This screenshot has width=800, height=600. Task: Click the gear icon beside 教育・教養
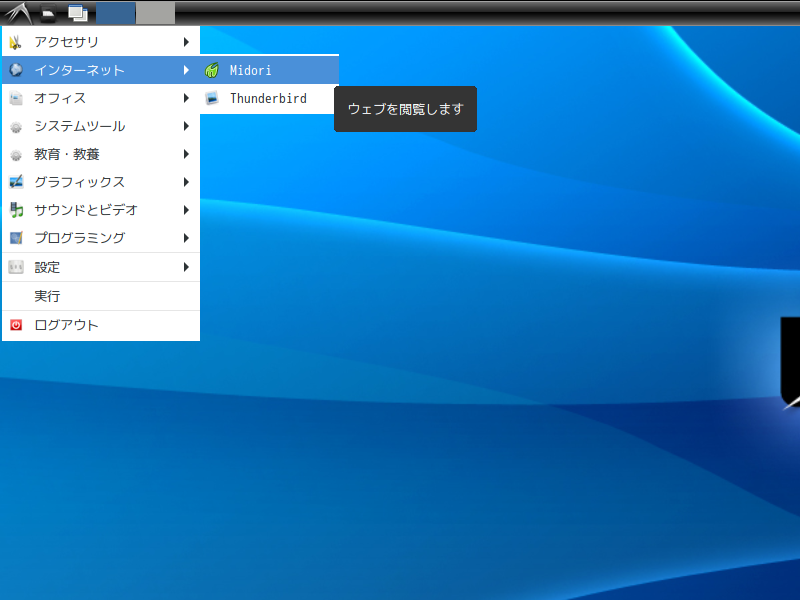pyautogui.click(x=16, y=155)
